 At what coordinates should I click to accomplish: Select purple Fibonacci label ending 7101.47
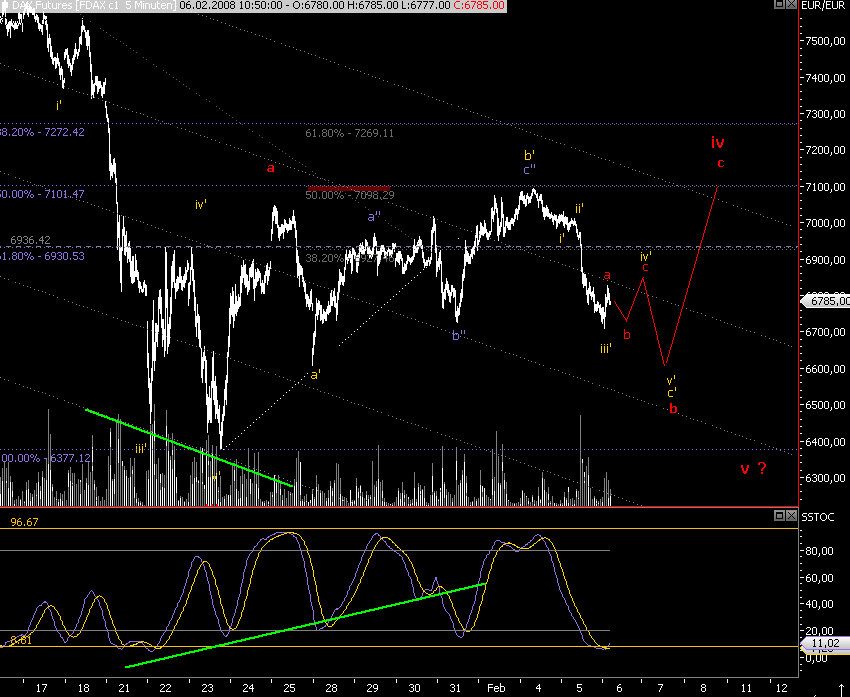click(42, 194)
